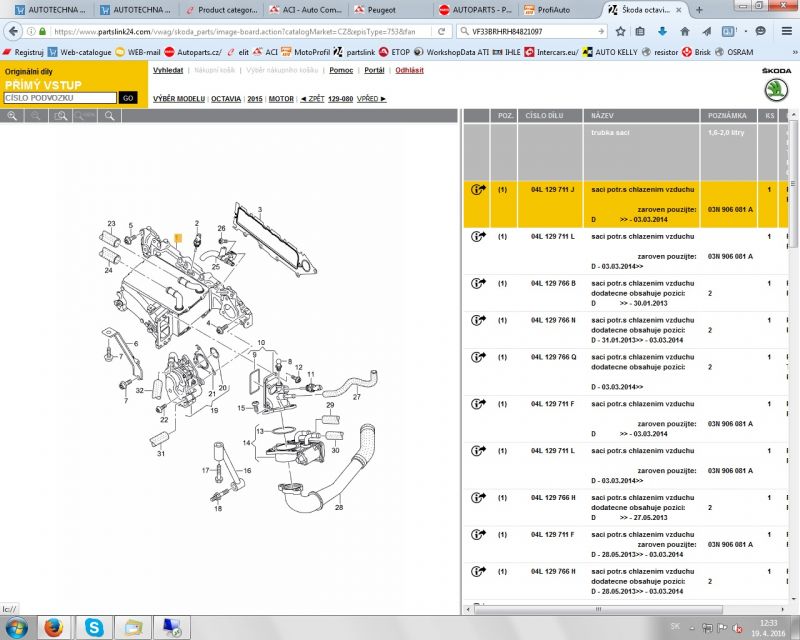Show hidden system tray icons arrow
Screen dimensions: 800x640
(692, 628)
